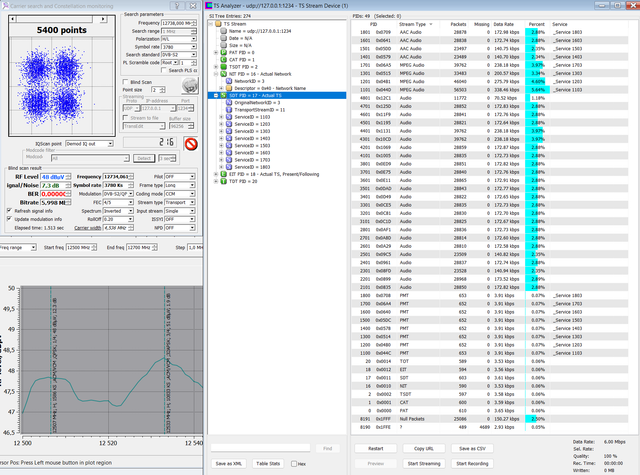Click the S icon beside ServiceID = 1603
Screen dimensions: 640x475
pos(229,153)
